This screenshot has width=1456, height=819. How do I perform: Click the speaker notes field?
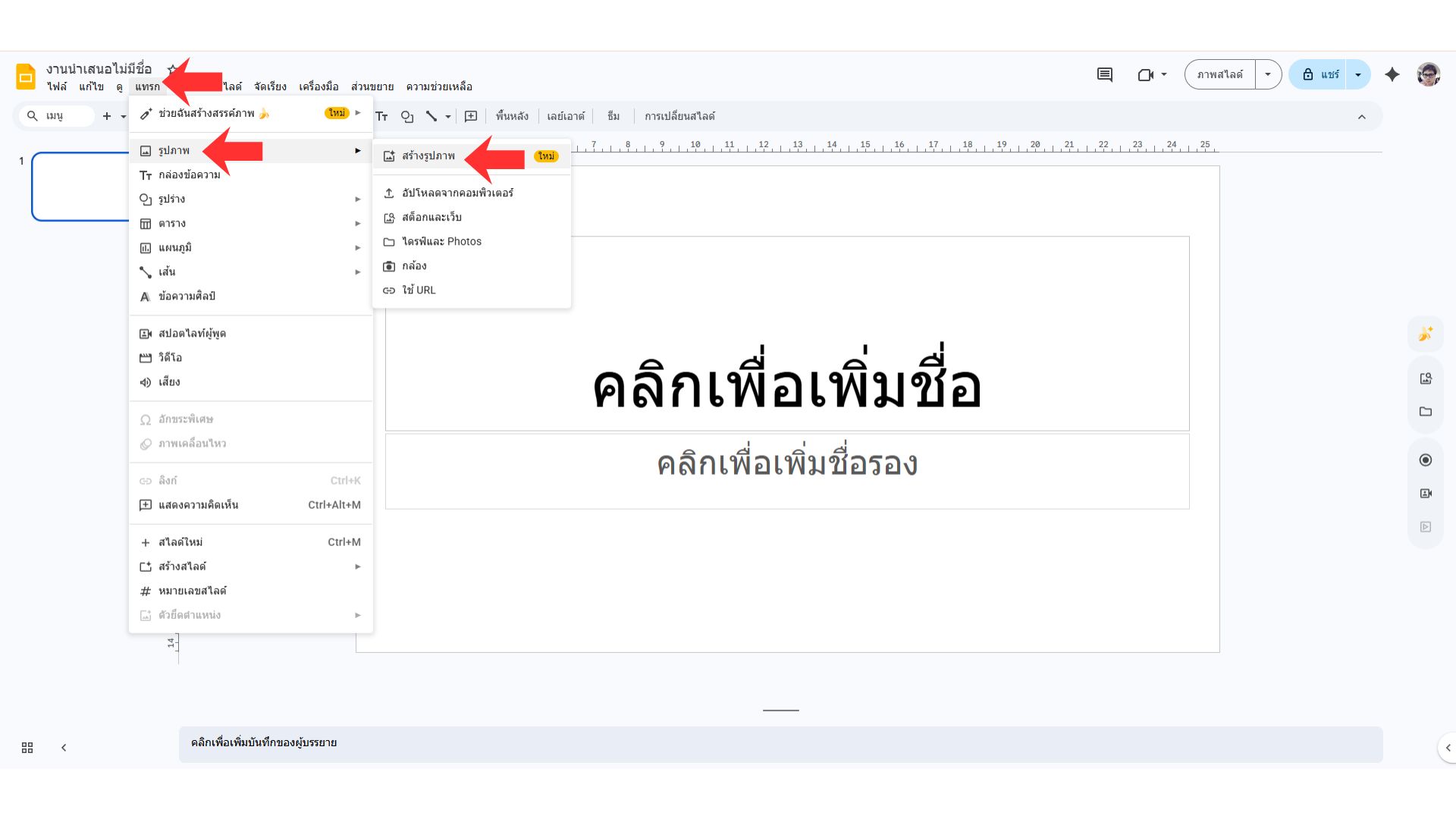[x=780, y=743]
